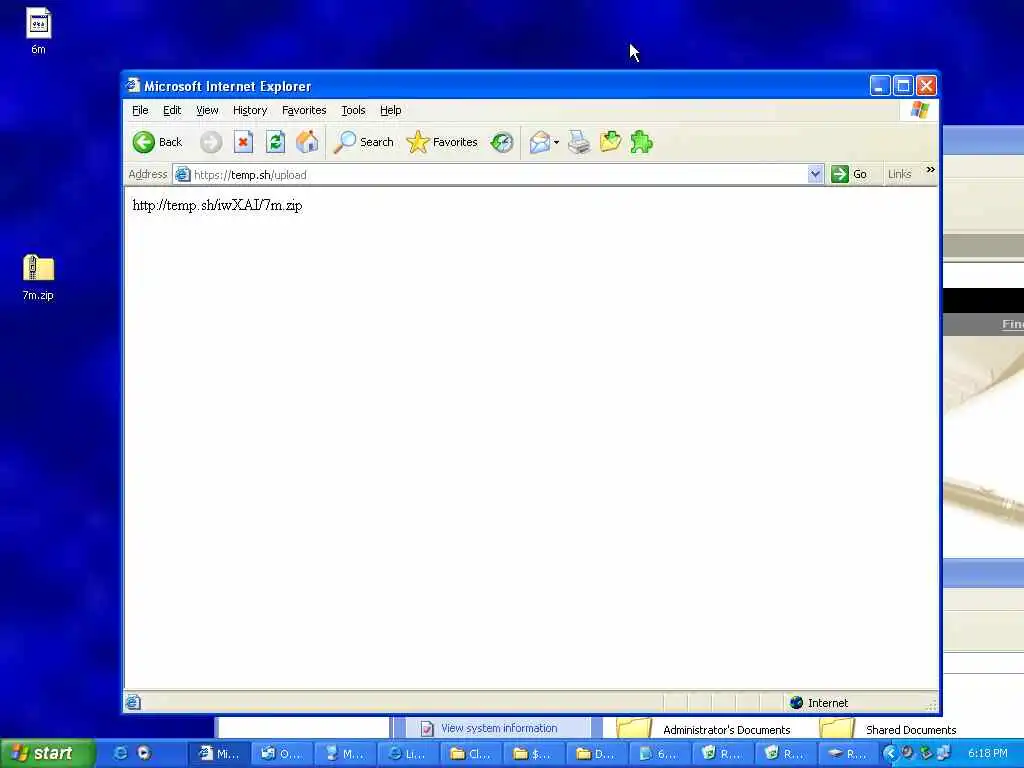This screenshot has width=1024, height=768.
Task: Click the http://temp.sh/iwXAI/7m.zip text
Action: (x=217, y=205)
